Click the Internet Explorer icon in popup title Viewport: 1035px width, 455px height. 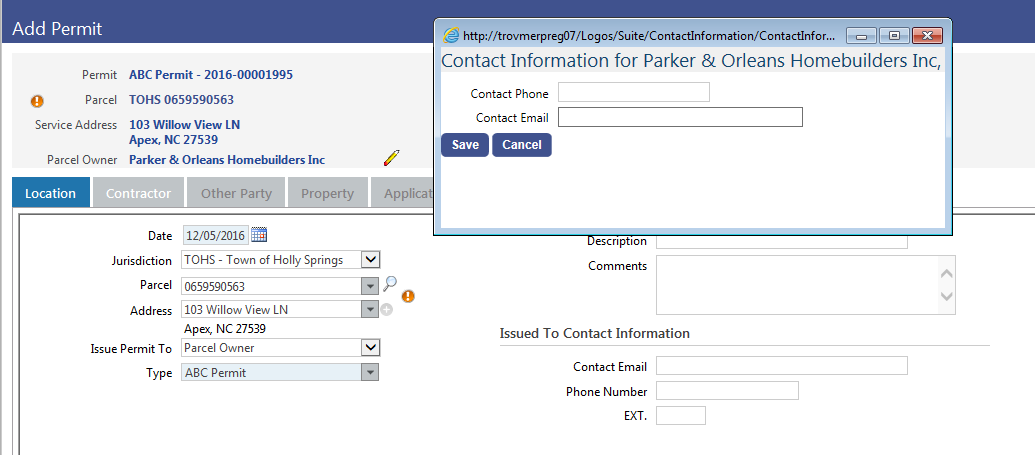tap(451, 35)
